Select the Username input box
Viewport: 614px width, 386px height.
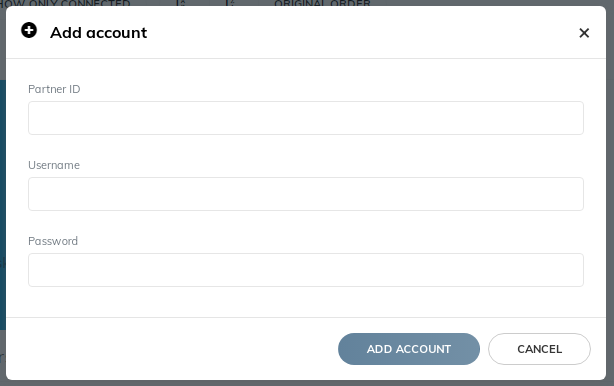(306, 194)
